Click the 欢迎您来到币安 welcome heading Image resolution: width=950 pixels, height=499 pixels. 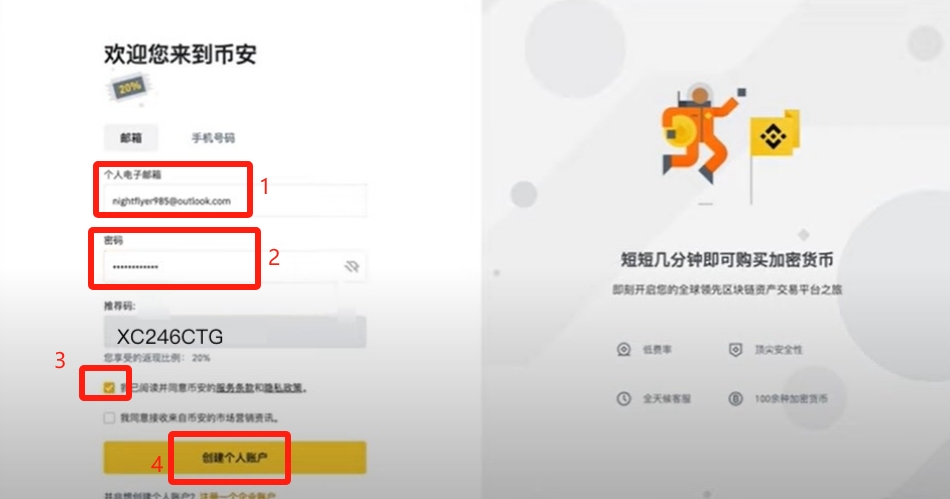pyautogui.click(x=180, y=54)
